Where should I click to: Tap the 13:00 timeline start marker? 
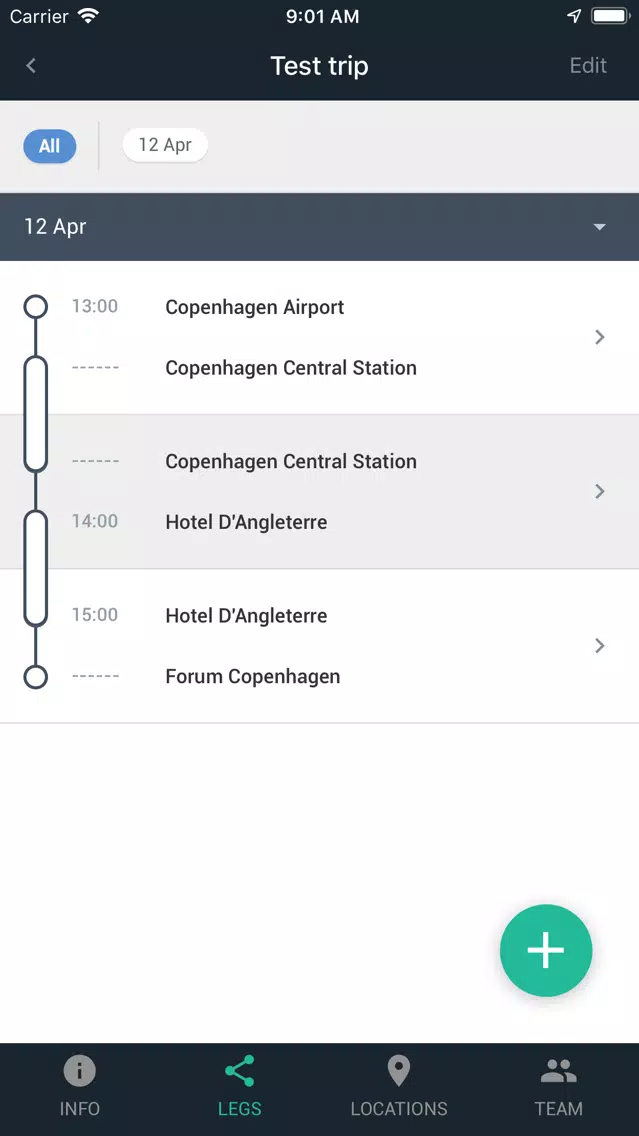point(36,306)
